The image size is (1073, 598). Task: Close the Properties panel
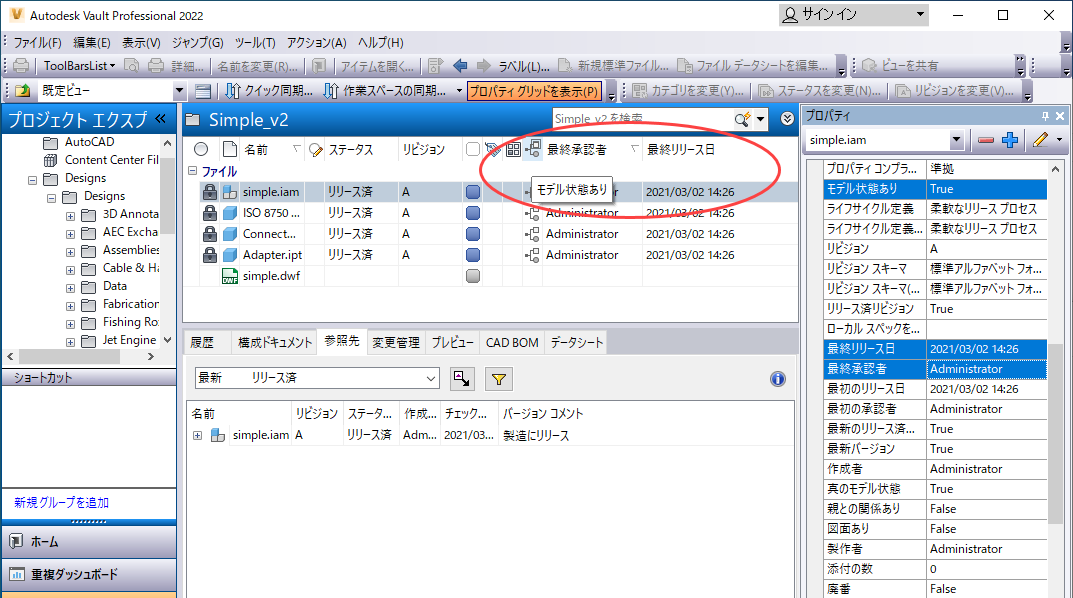coord(1060,116)
